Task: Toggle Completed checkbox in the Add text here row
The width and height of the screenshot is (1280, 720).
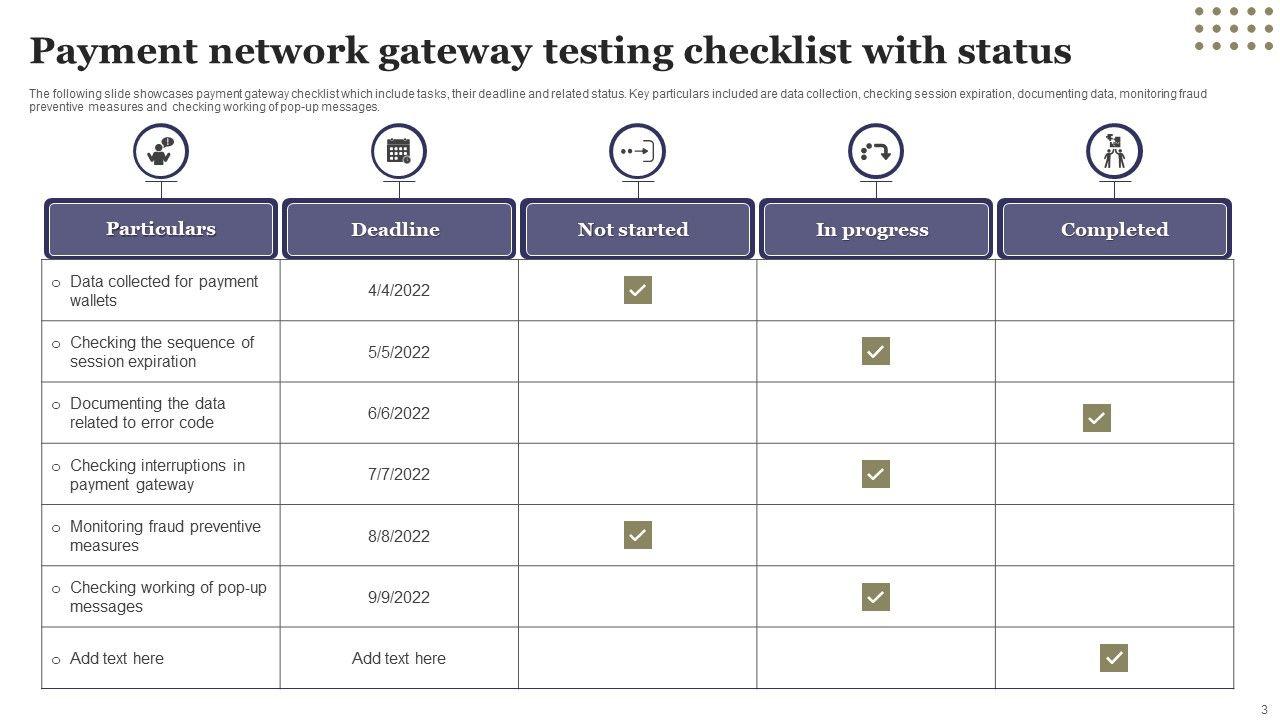Action: [x=1114, y=658]
